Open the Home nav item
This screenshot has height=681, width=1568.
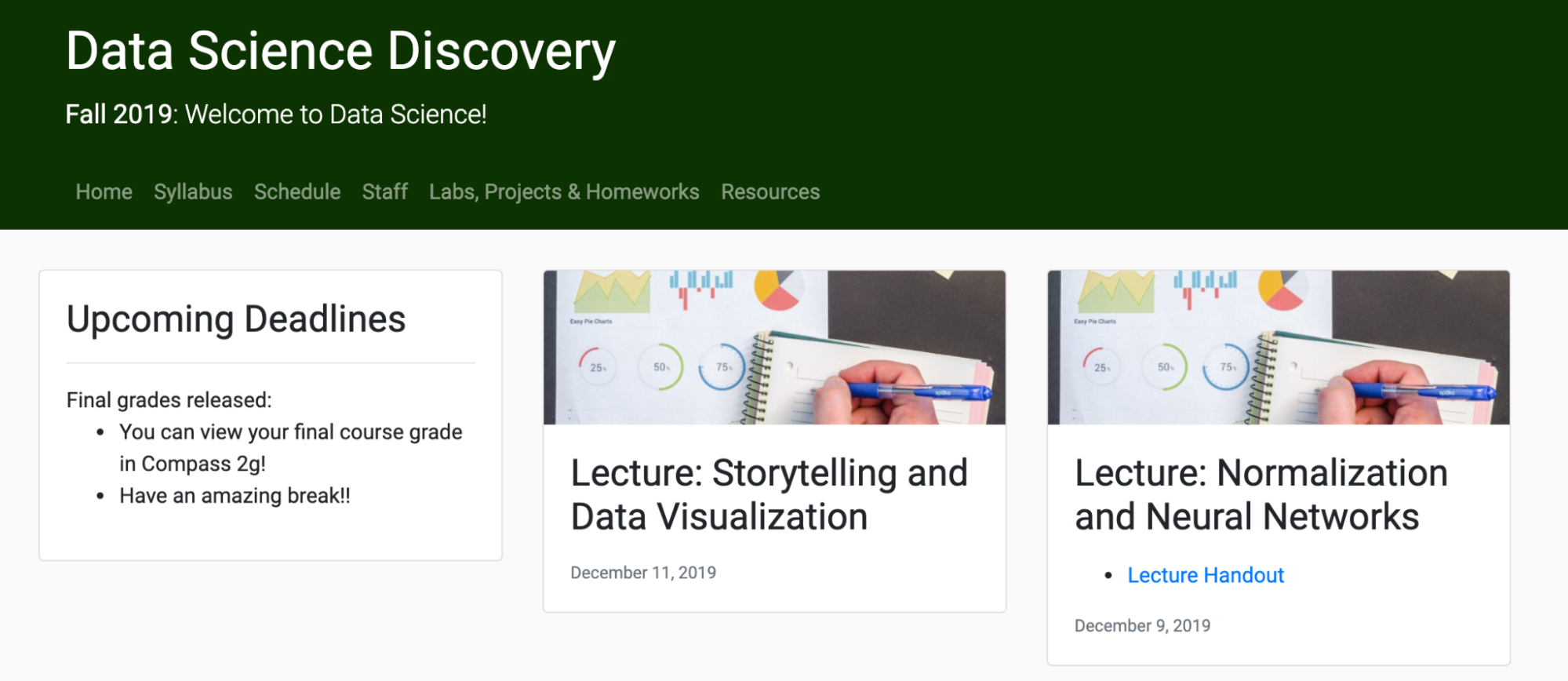[x=104, y=192]
